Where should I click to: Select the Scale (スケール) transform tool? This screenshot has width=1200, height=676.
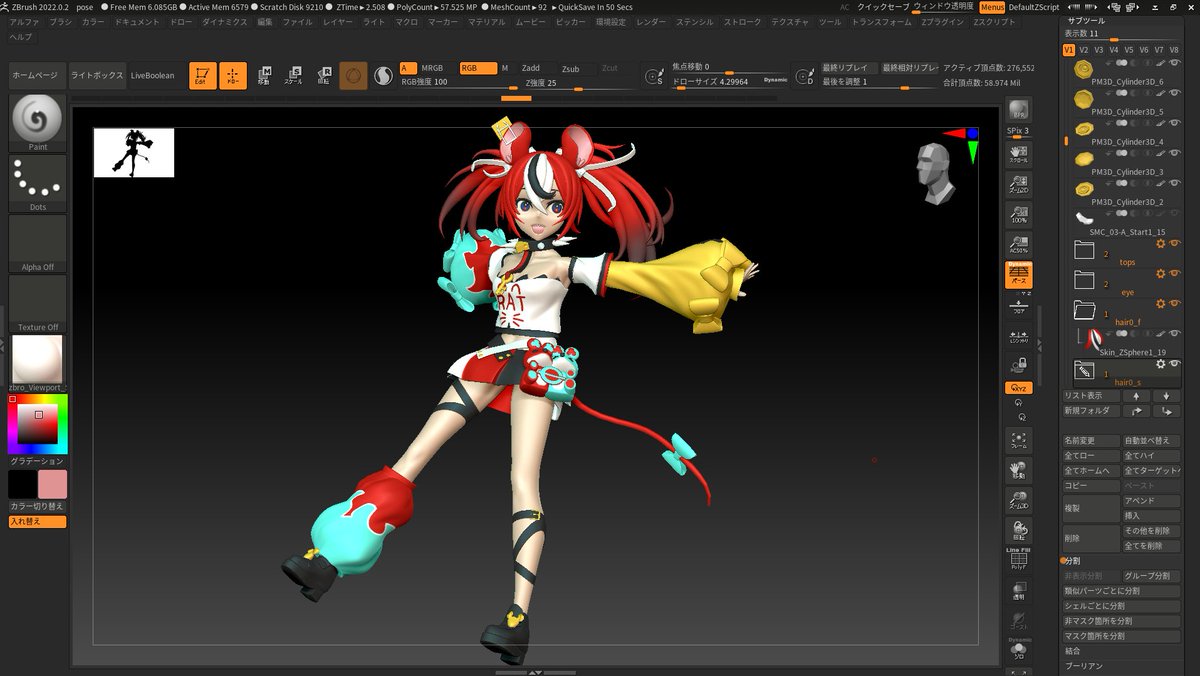[294, 75]
